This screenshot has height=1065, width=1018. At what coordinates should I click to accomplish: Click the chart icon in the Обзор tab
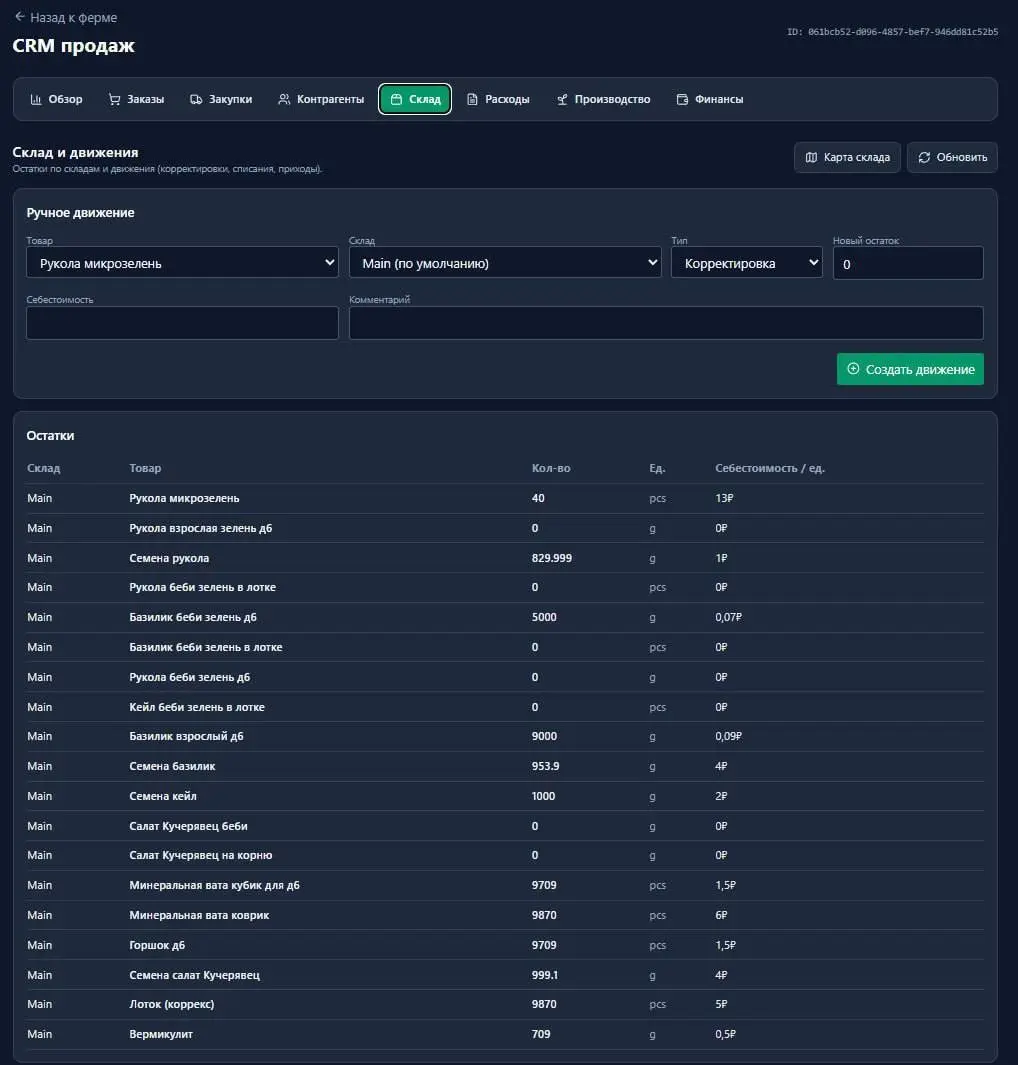[36, 99]
